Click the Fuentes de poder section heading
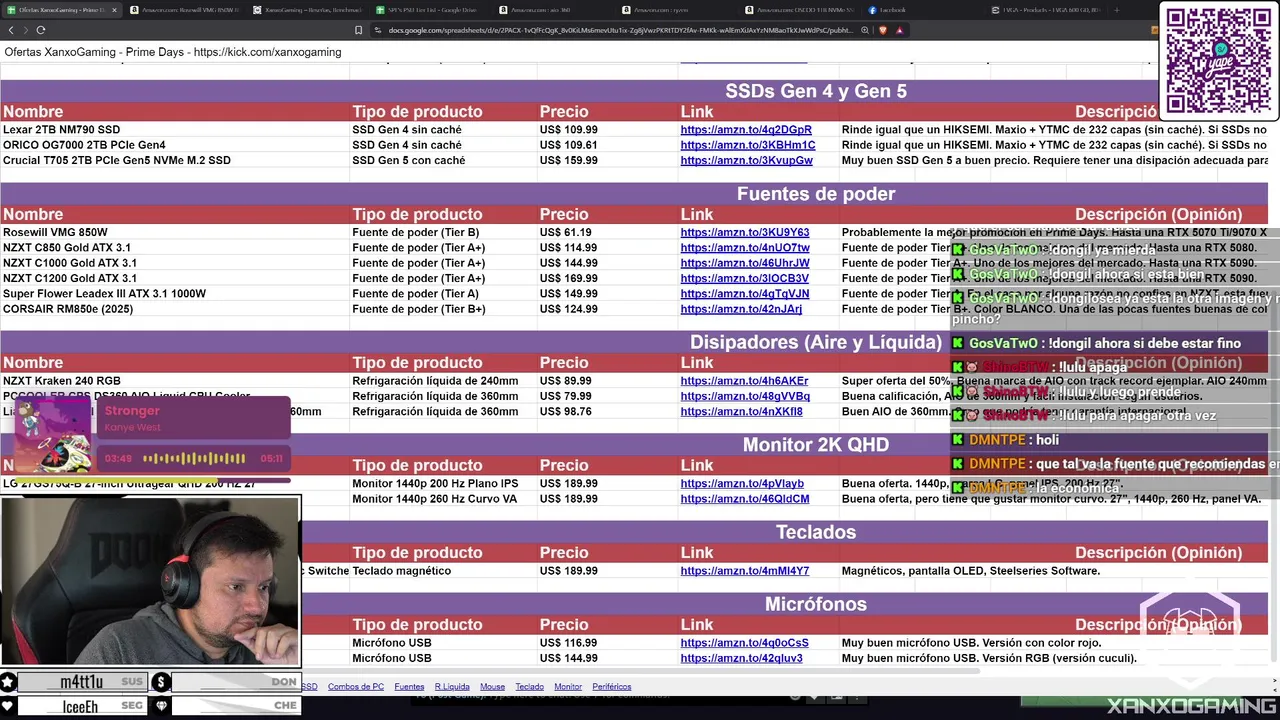The image size is (1280, 720). click(x=816, y=193)
